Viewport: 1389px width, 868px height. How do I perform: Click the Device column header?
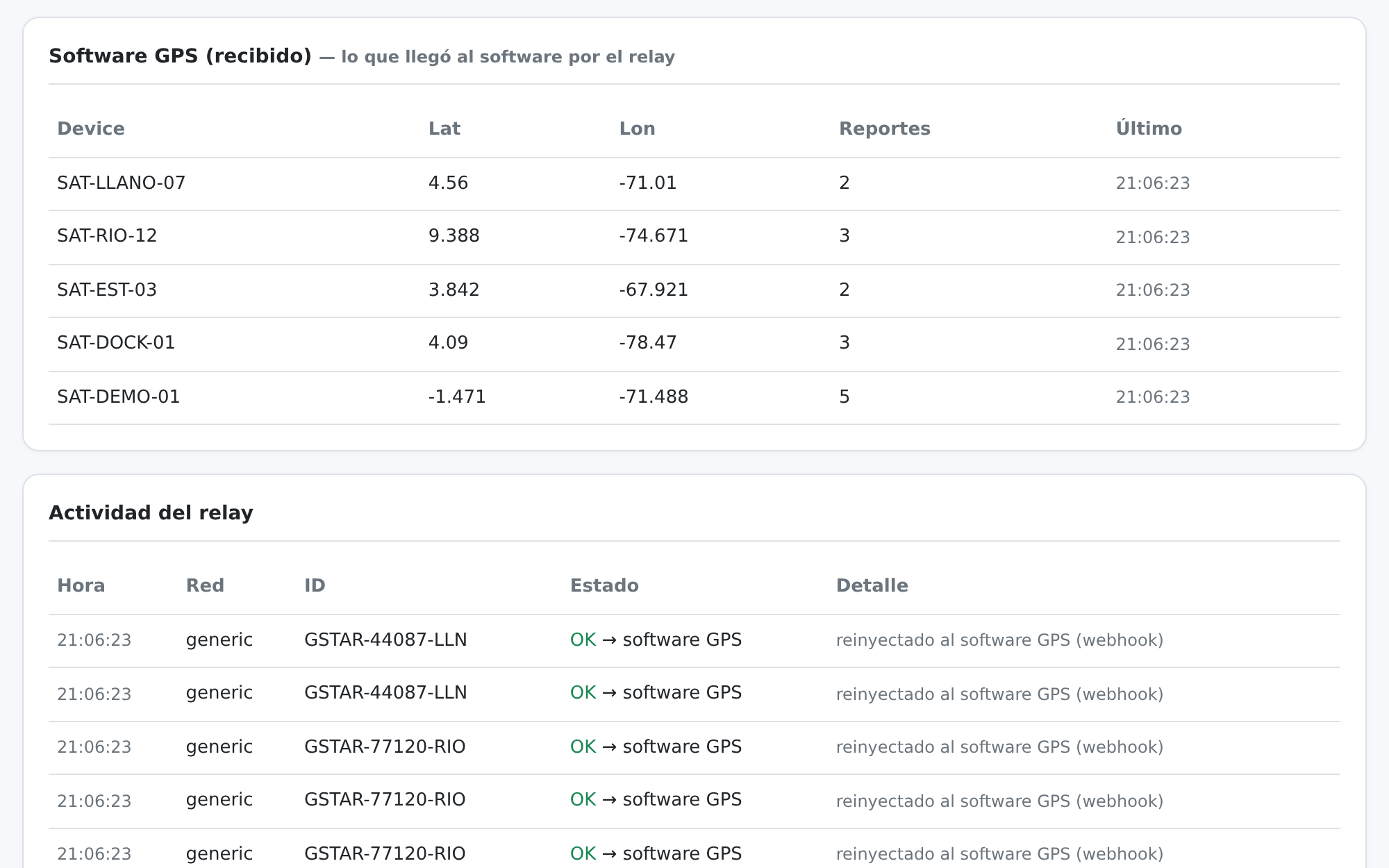(91, 128)
